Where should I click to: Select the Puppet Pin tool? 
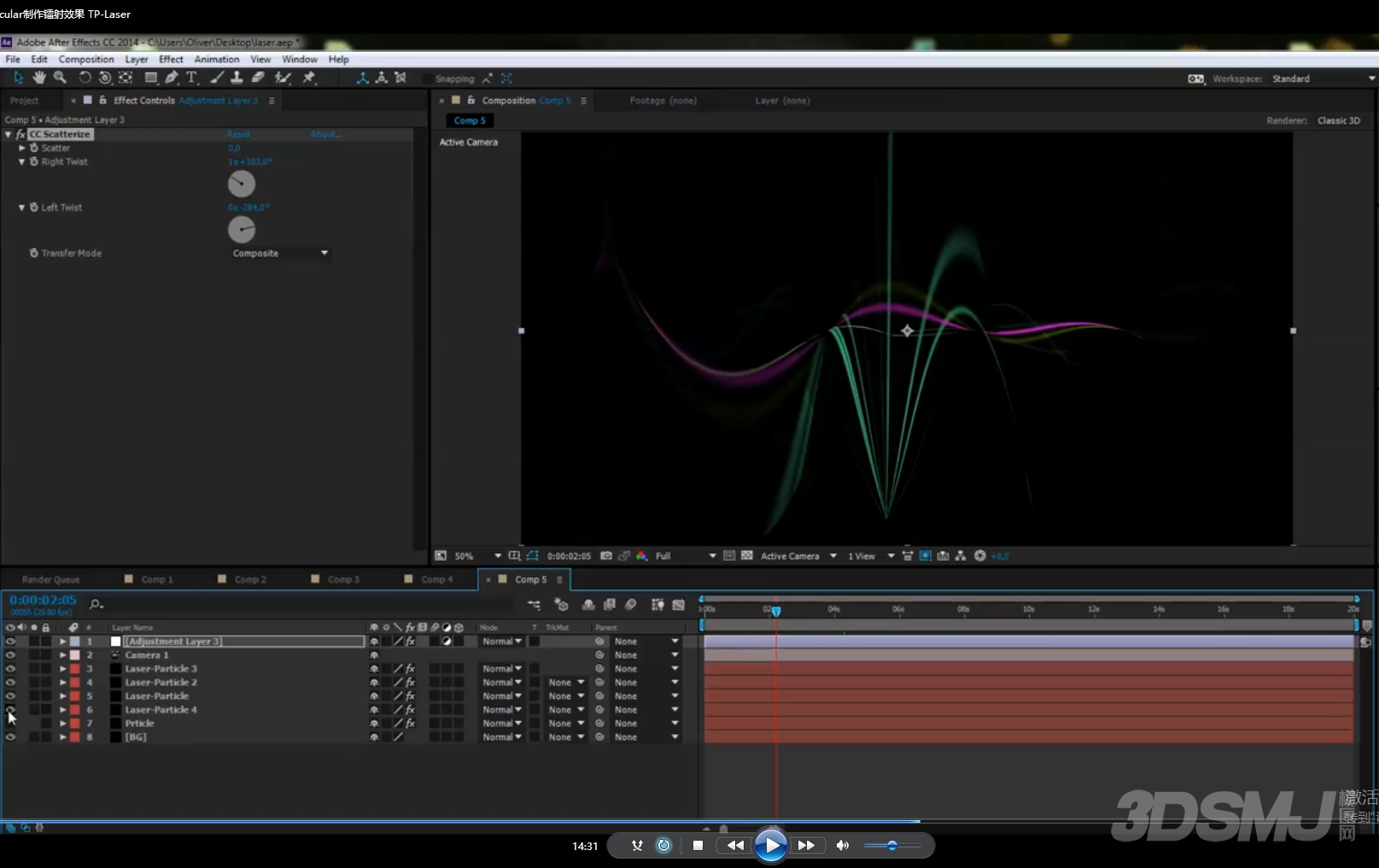309,78
